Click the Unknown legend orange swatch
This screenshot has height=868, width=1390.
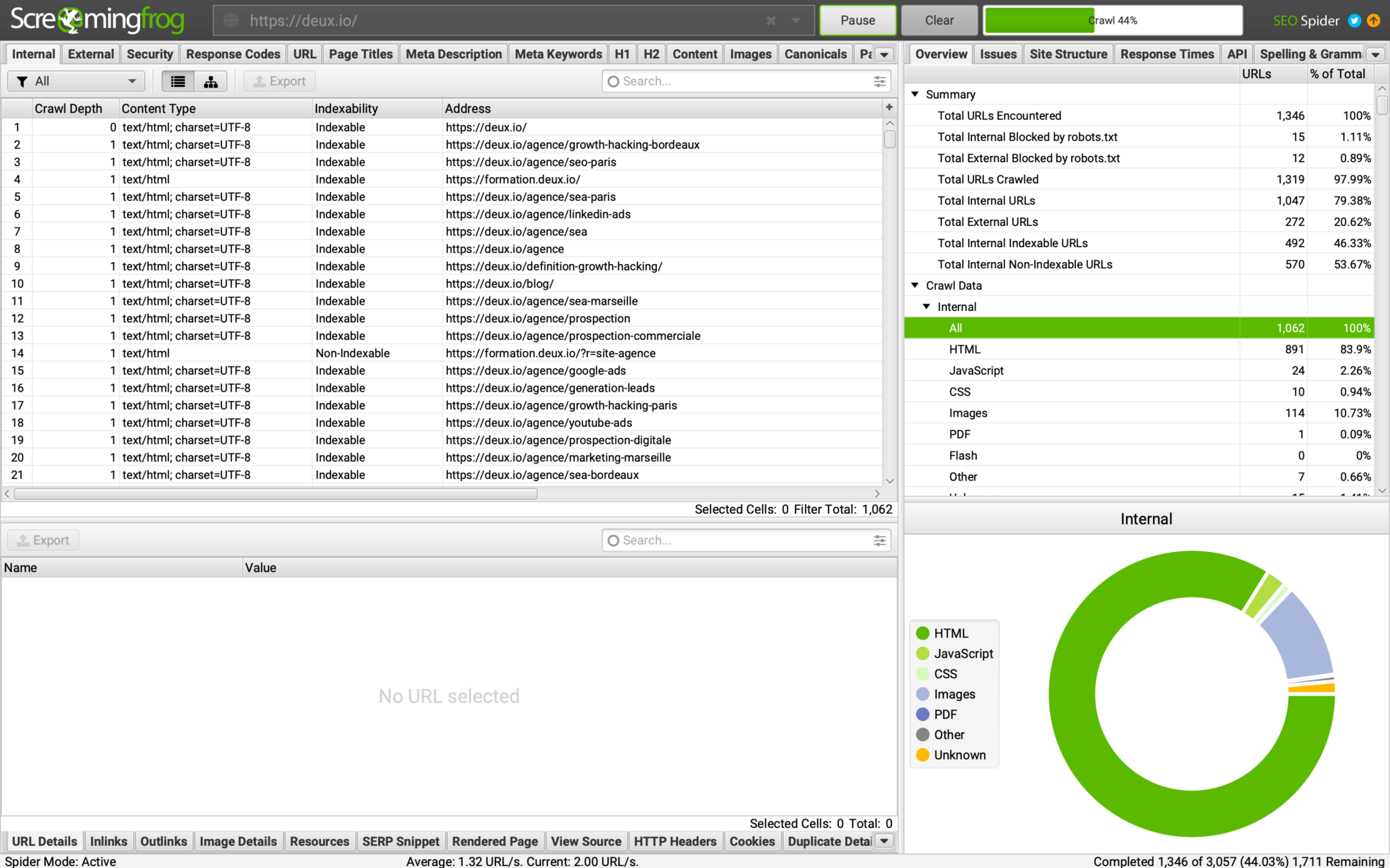tap(922, 755)
